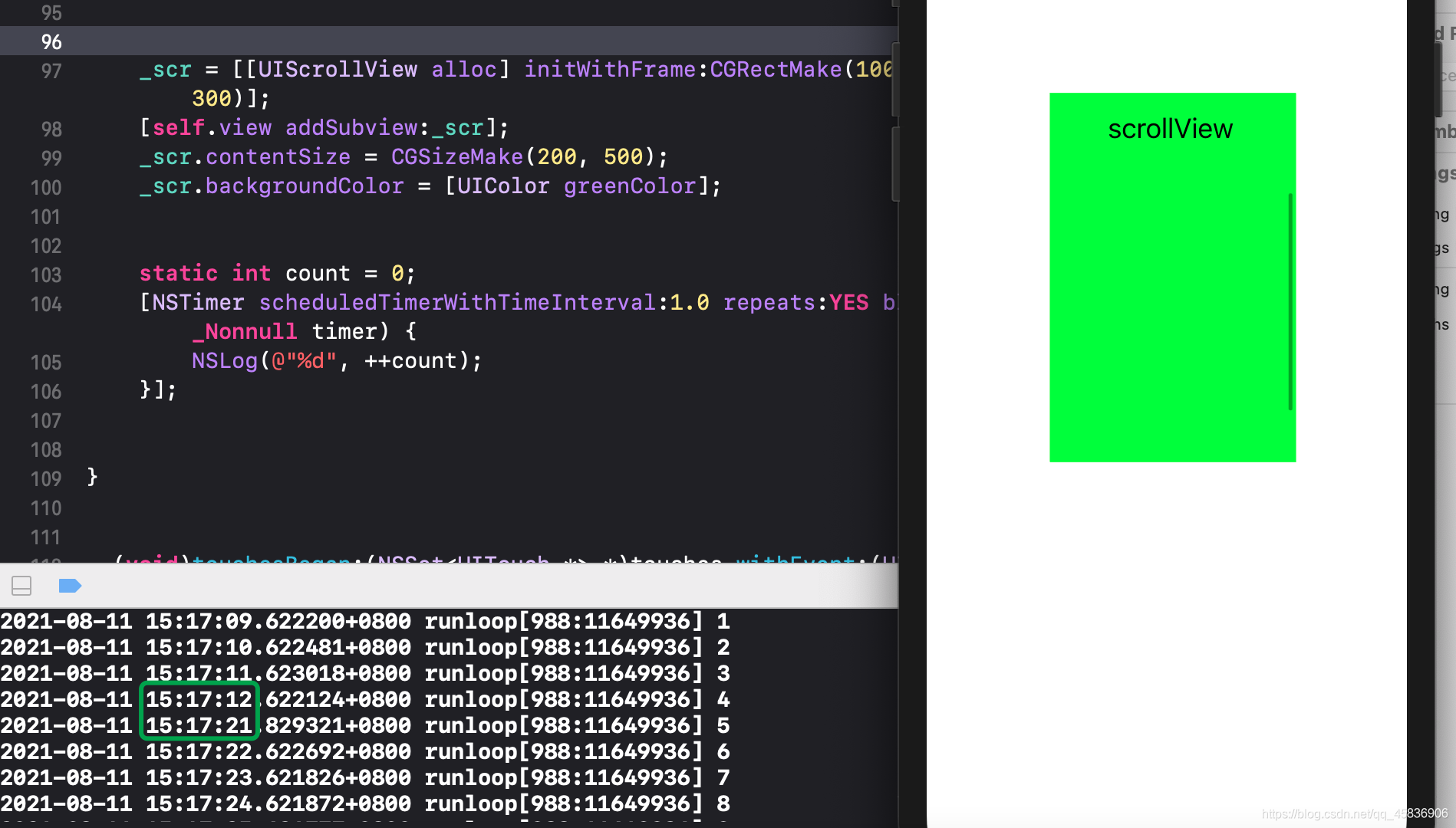
Task: Click console log timestamp 15:17:12
Action: click(x=199, y=699)
